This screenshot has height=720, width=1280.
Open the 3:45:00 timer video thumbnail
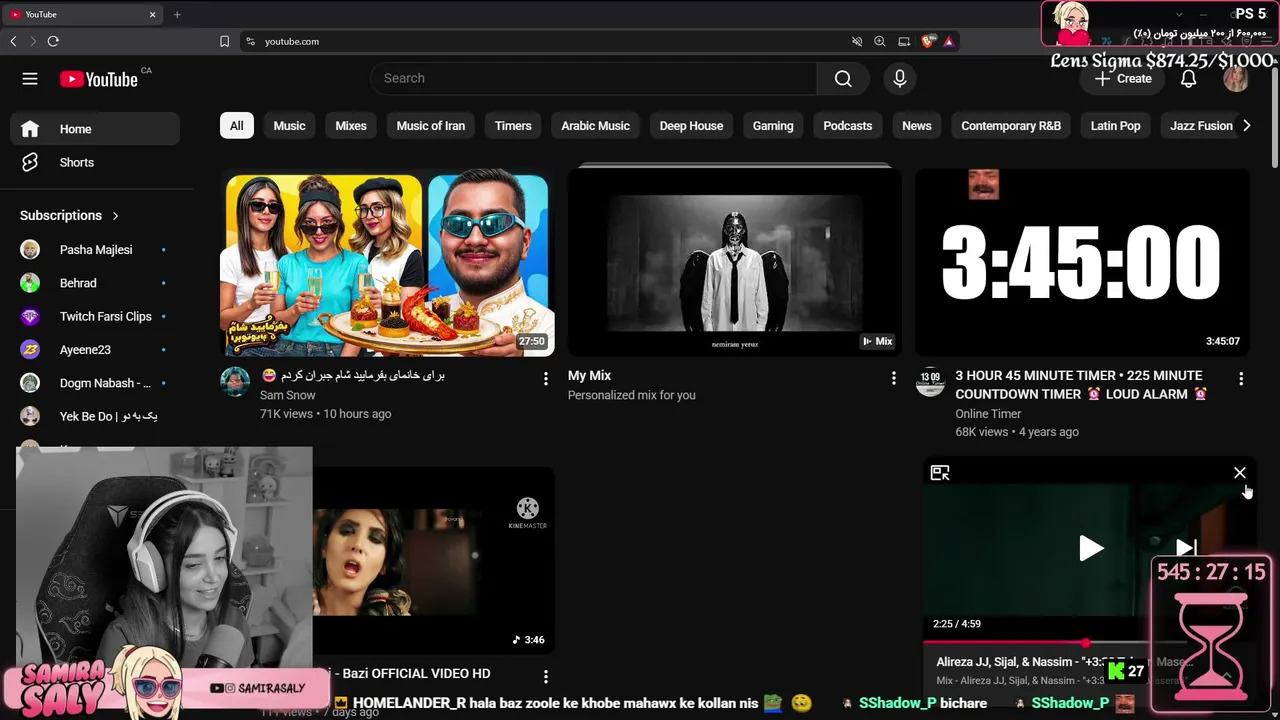1082,263
